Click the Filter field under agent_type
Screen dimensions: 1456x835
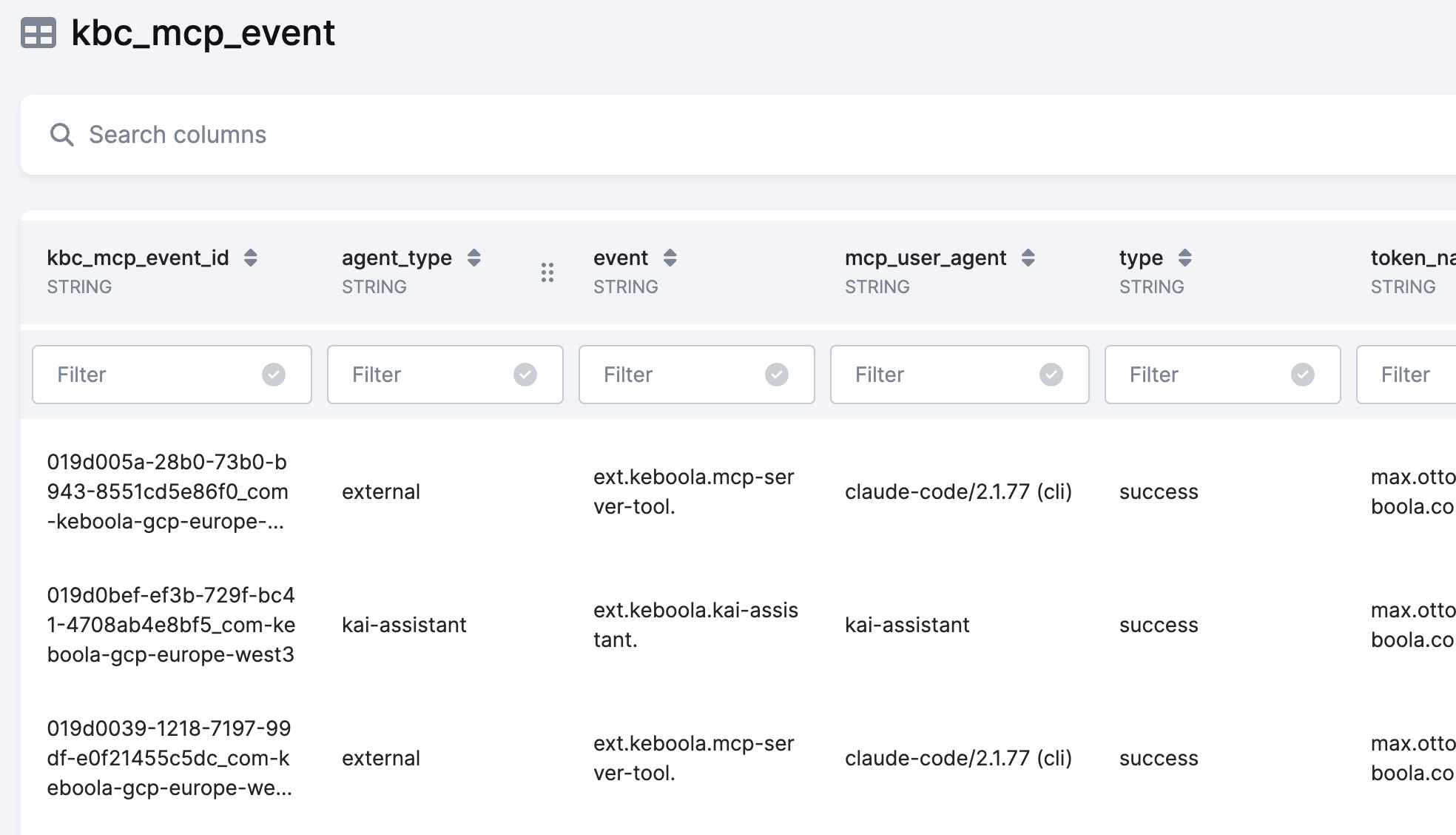[414, 375]
